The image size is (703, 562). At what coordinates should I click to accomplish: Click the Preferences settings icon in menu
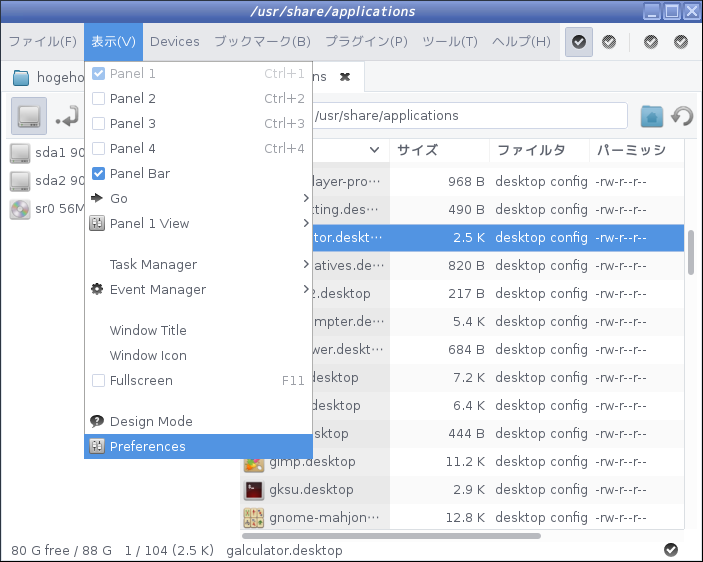(97, 446)
